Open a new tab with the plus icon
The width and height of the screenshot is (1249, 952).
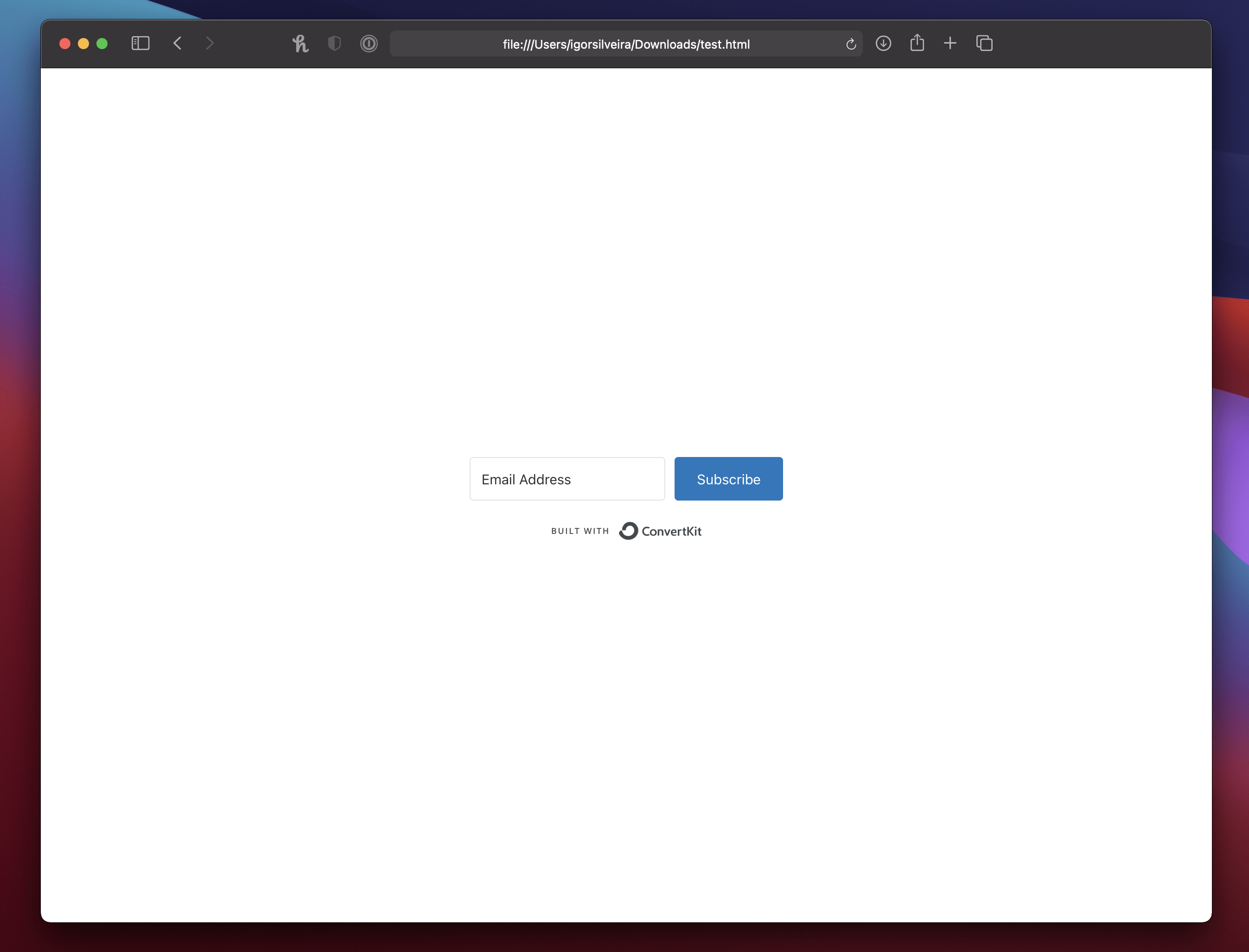click(x=950, y=43)
